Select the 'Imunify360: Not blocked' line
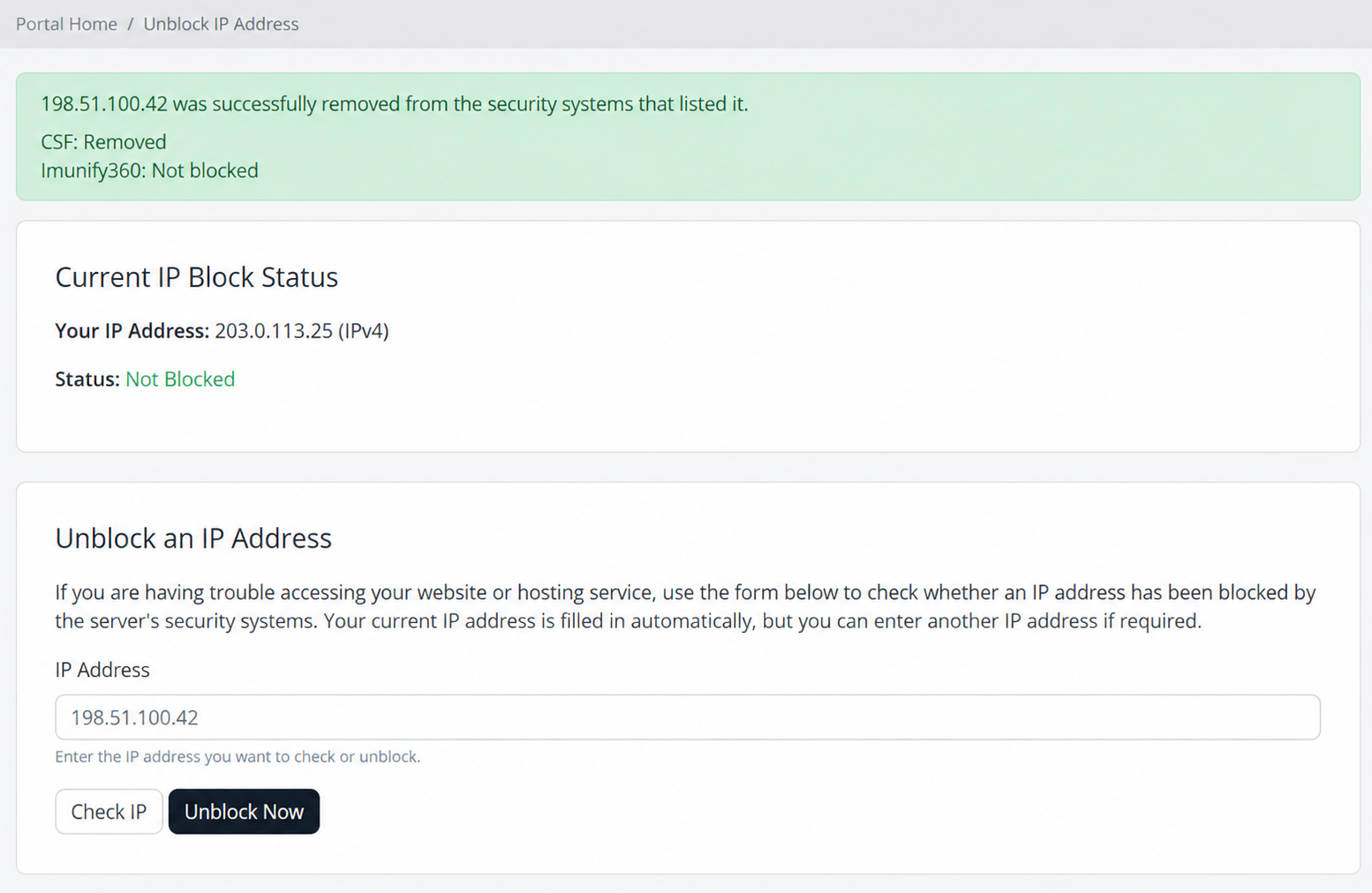This screenshot has width=1372, height=893. tap(149, 170)
